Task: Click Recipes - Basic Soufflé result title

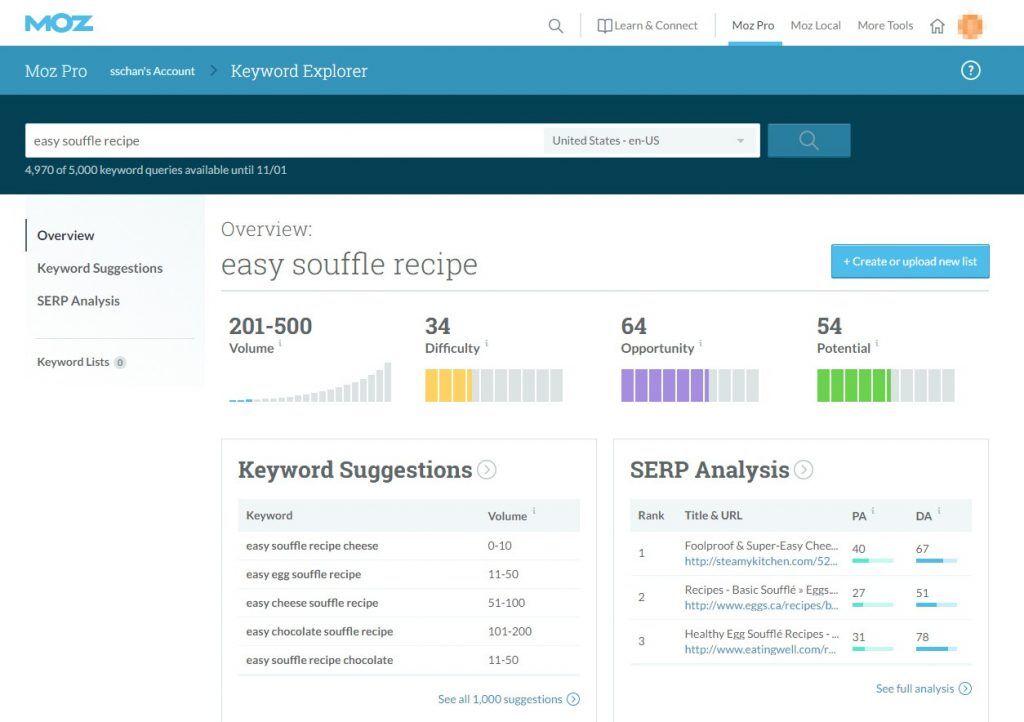Action: [x=761, y=590]
